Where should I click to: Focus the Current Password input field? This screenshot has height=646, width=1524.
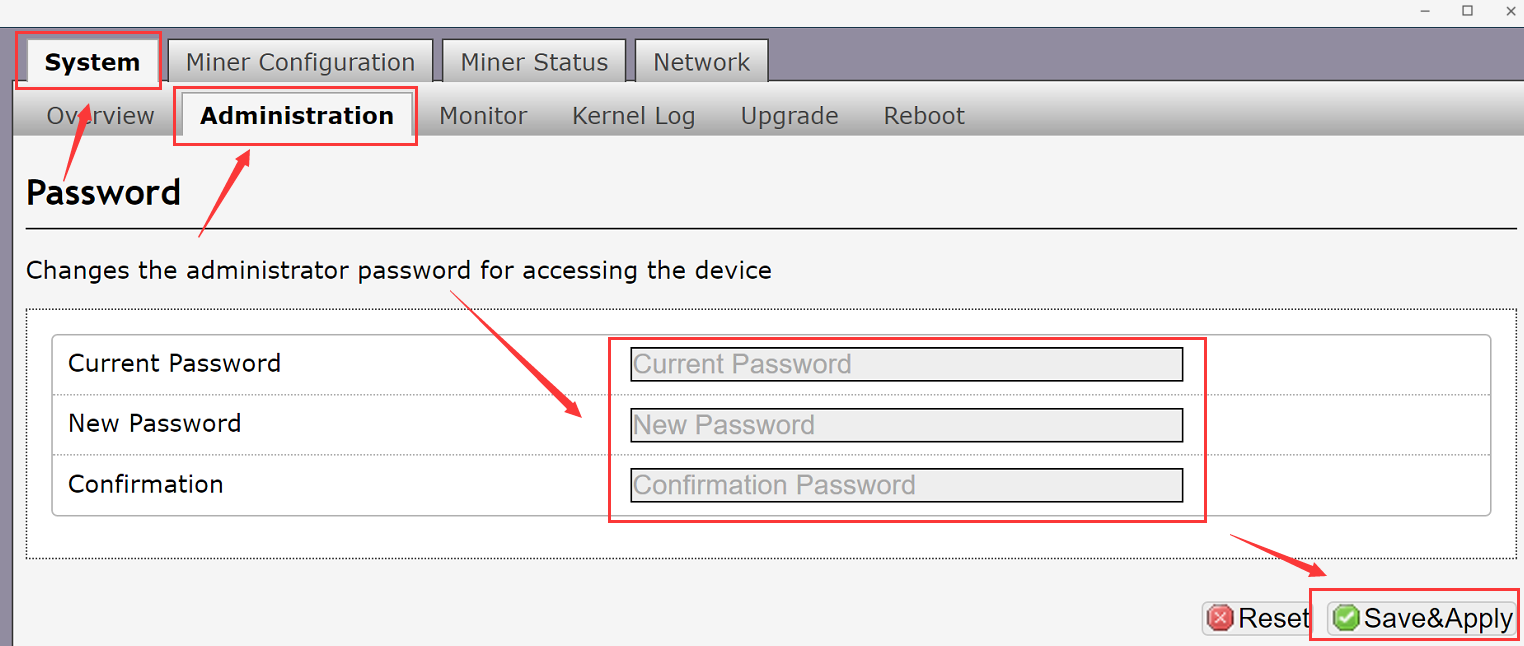coord(905,364)
